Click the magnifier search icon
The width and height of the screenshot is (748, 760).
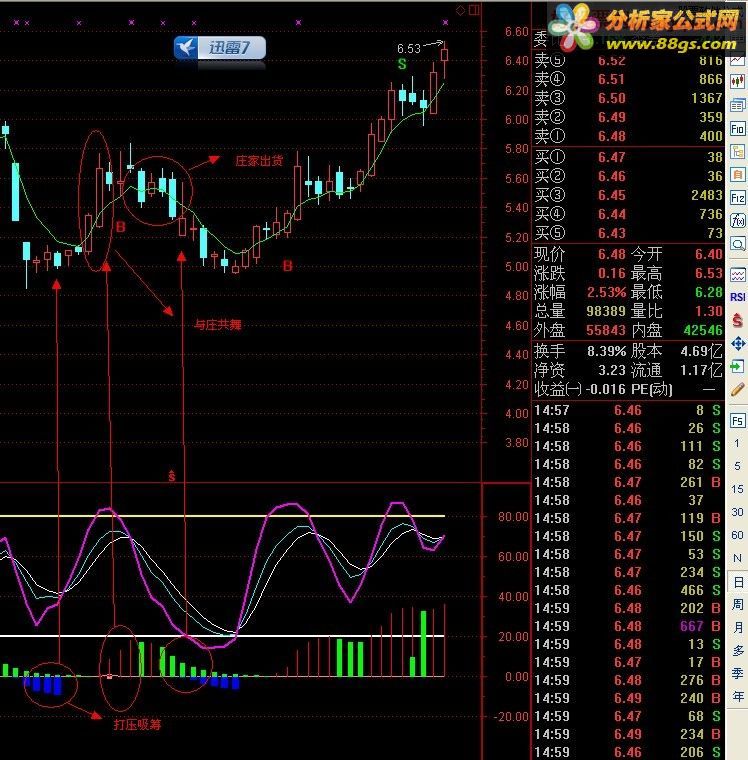click(737, 244)
